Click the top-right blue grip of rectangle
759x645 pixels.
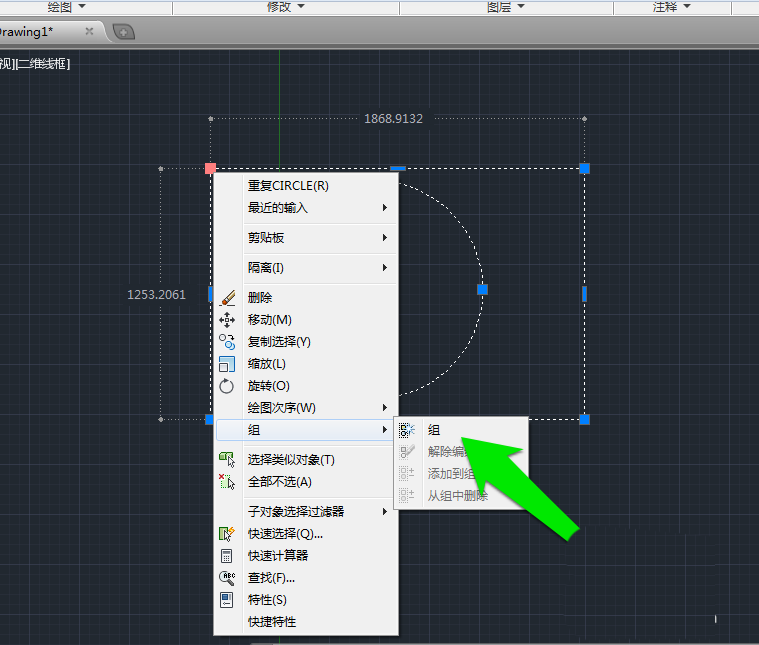(x=584, y=169)
